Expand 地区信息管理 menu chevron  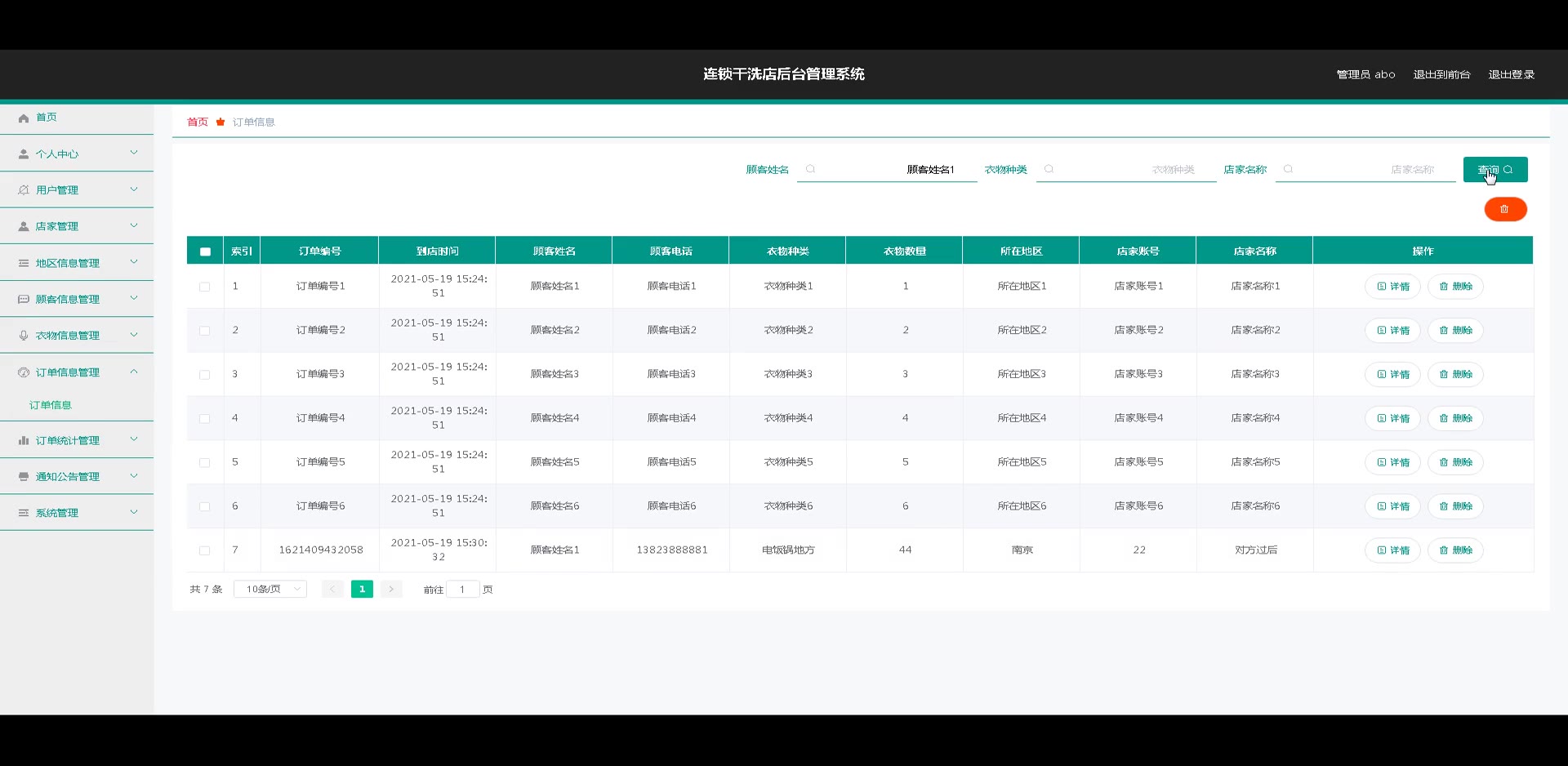coord(134,262)
